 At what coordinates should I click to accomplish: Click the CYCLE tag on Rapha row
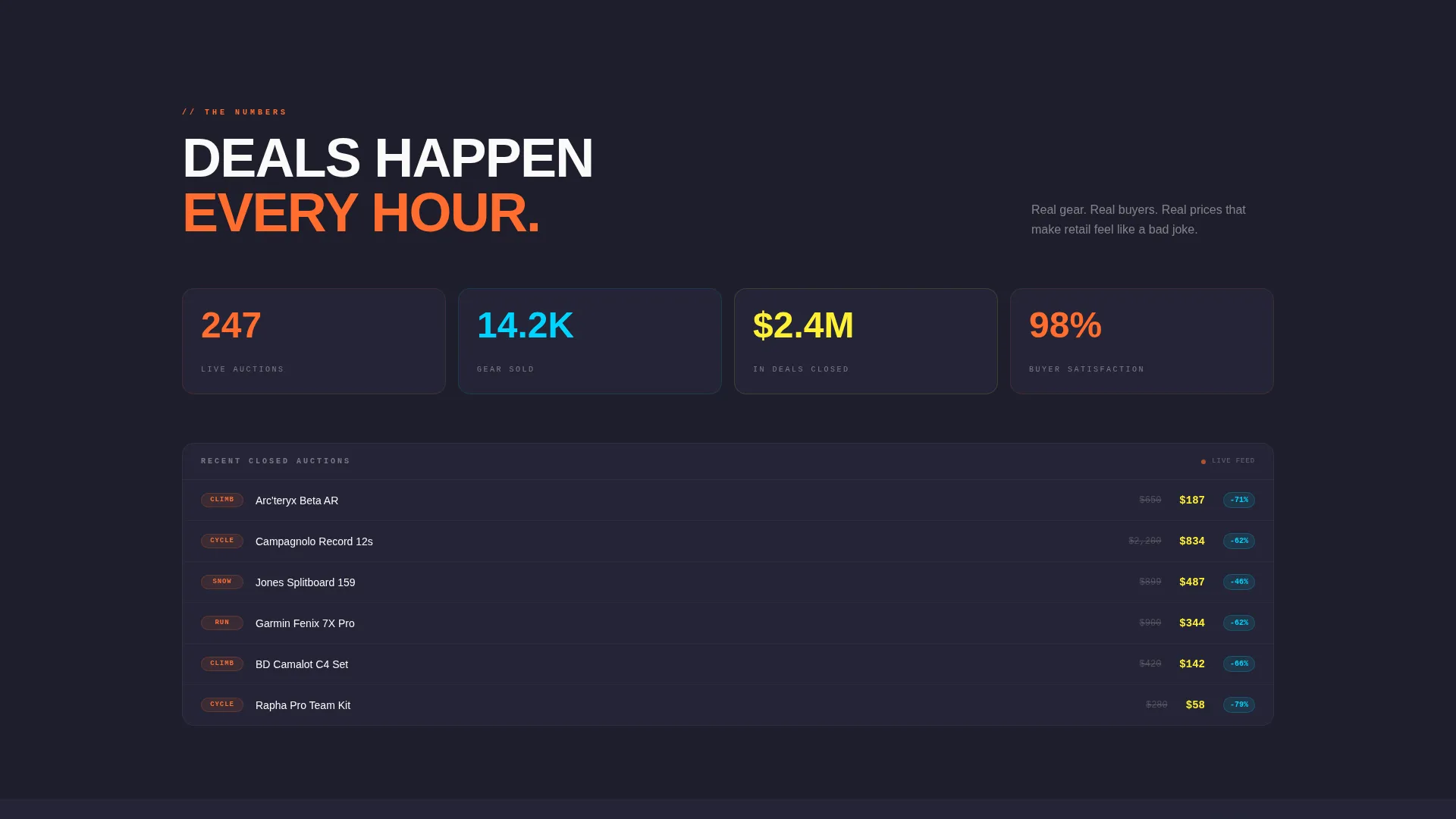pos(222,704)
